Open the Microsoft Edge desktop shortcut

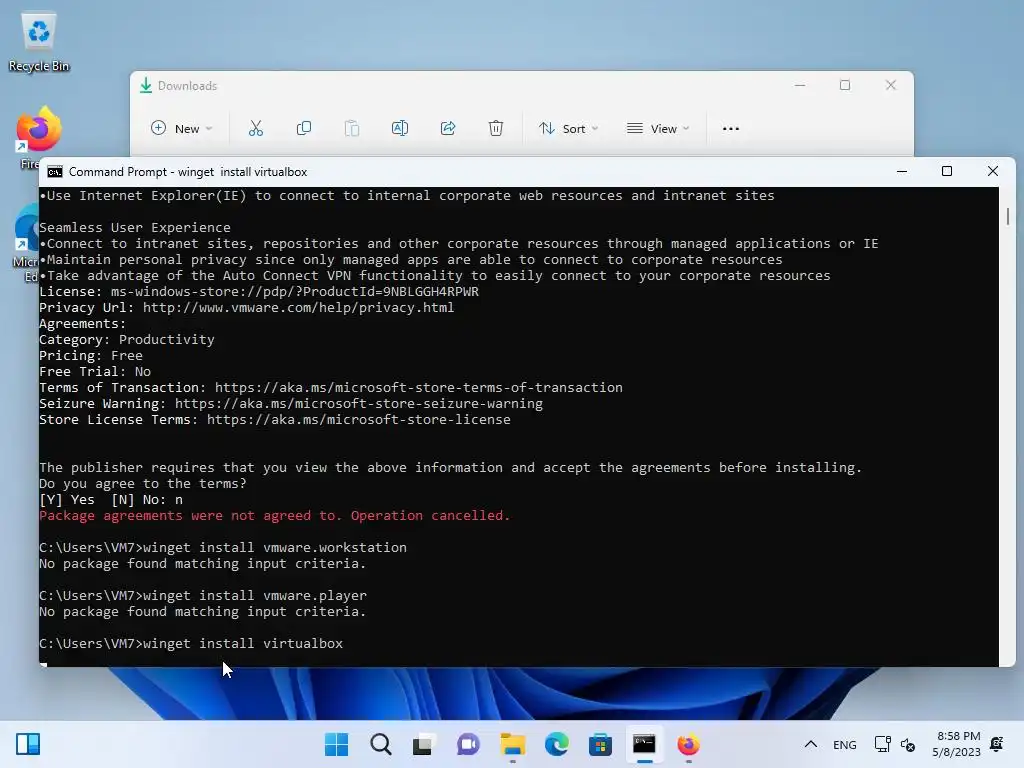coord(26,243)
